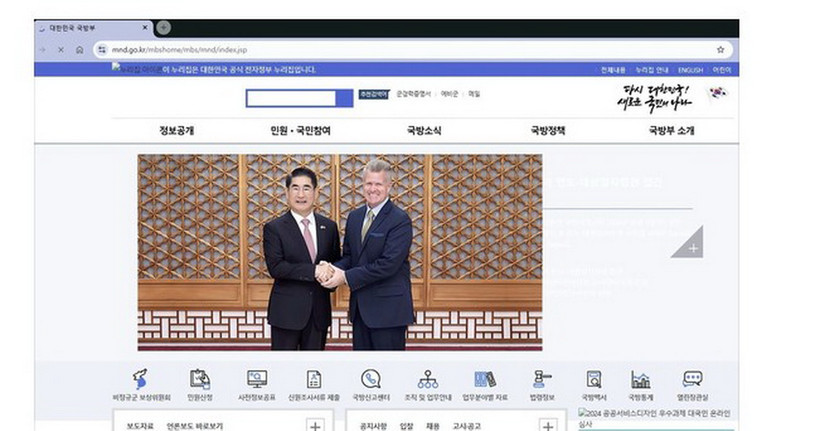This screenshot has width=820, height=431.
Task: Select the 언론보도 바로보기 tab
Action: click(x=195, y=426)
